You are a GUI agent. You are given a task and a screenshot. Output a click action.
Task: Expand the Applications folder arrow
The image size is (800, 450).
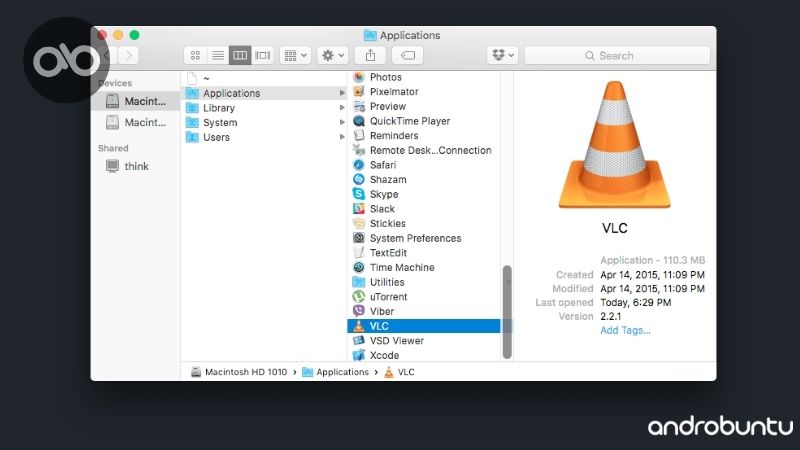[x=342, y=93]
